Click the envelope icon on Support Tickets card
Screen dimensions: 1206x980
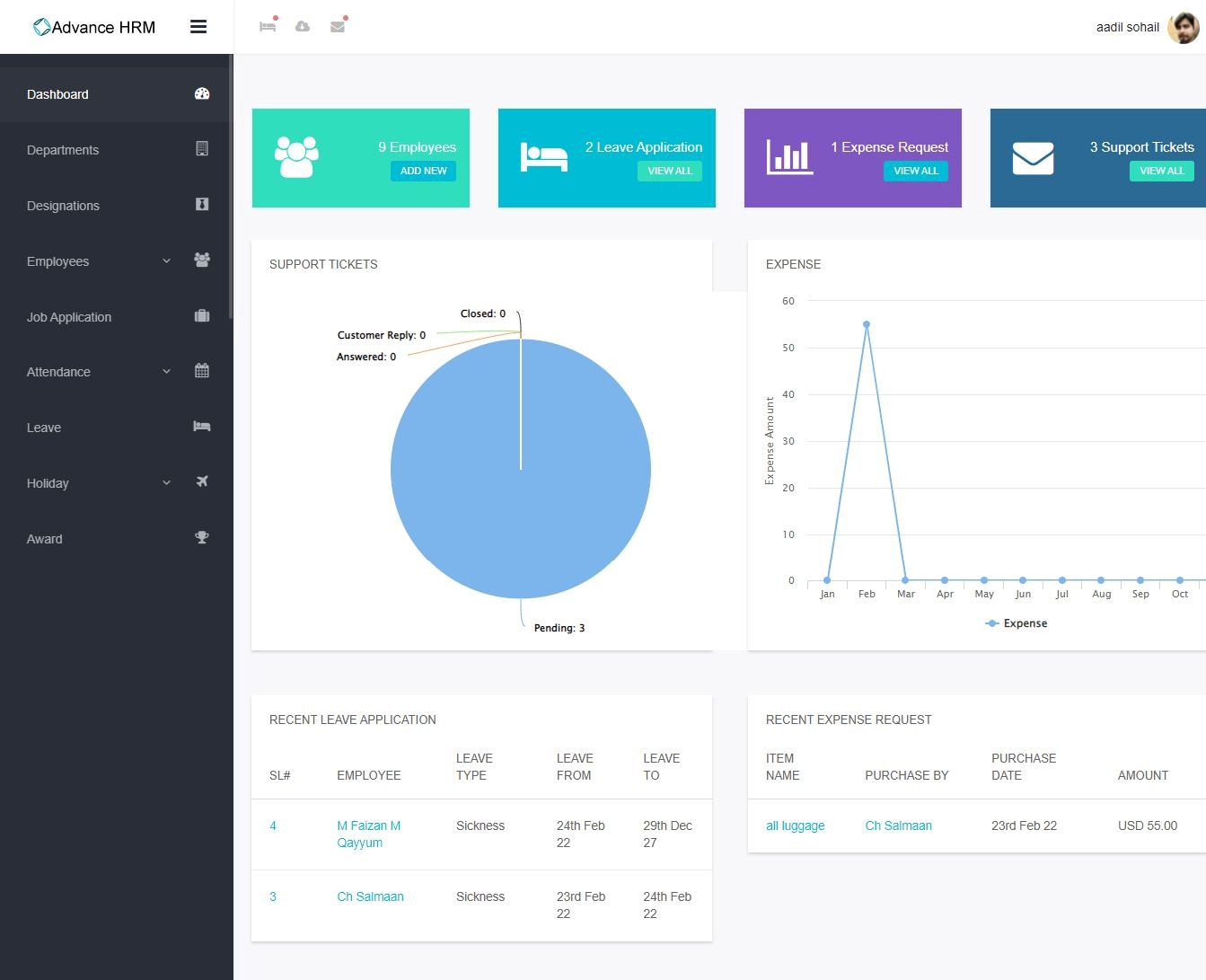1033,158
